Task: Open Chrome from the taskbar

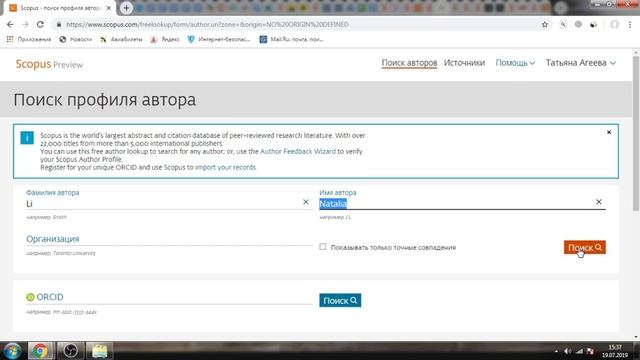Action: tap(40, 351)
